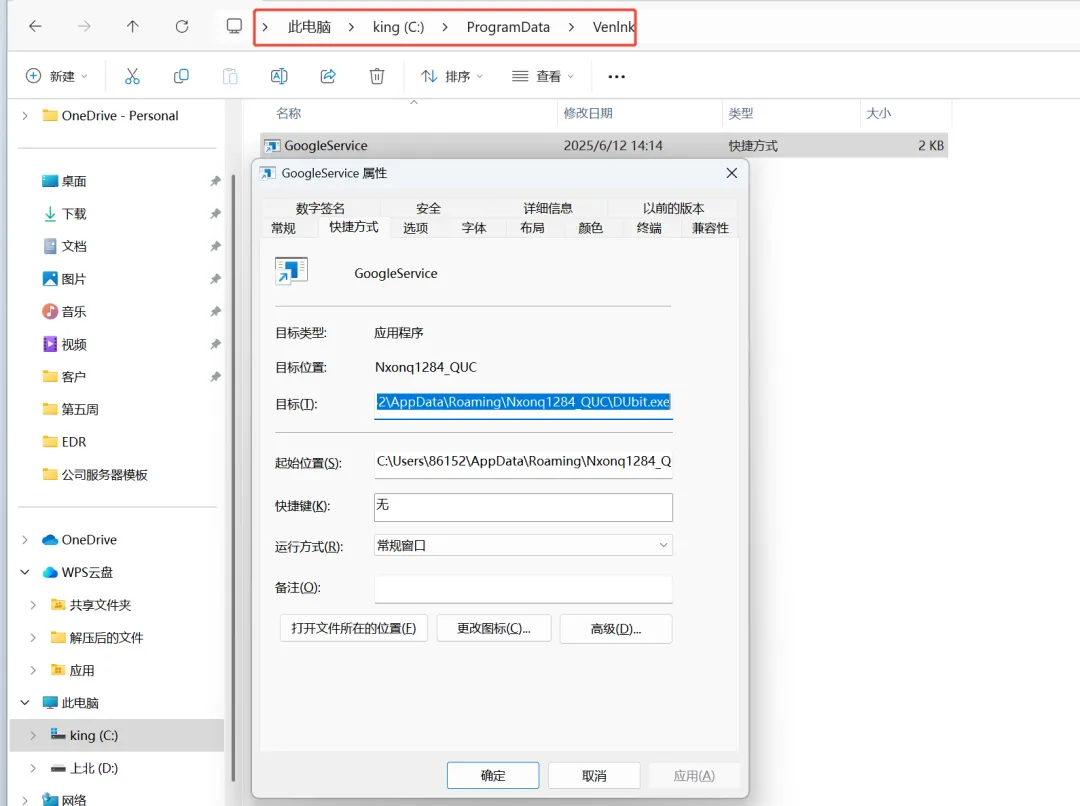Open the 运行方式 combo box
Screen dimensions: 1080x806
click(x=523, y=545)
